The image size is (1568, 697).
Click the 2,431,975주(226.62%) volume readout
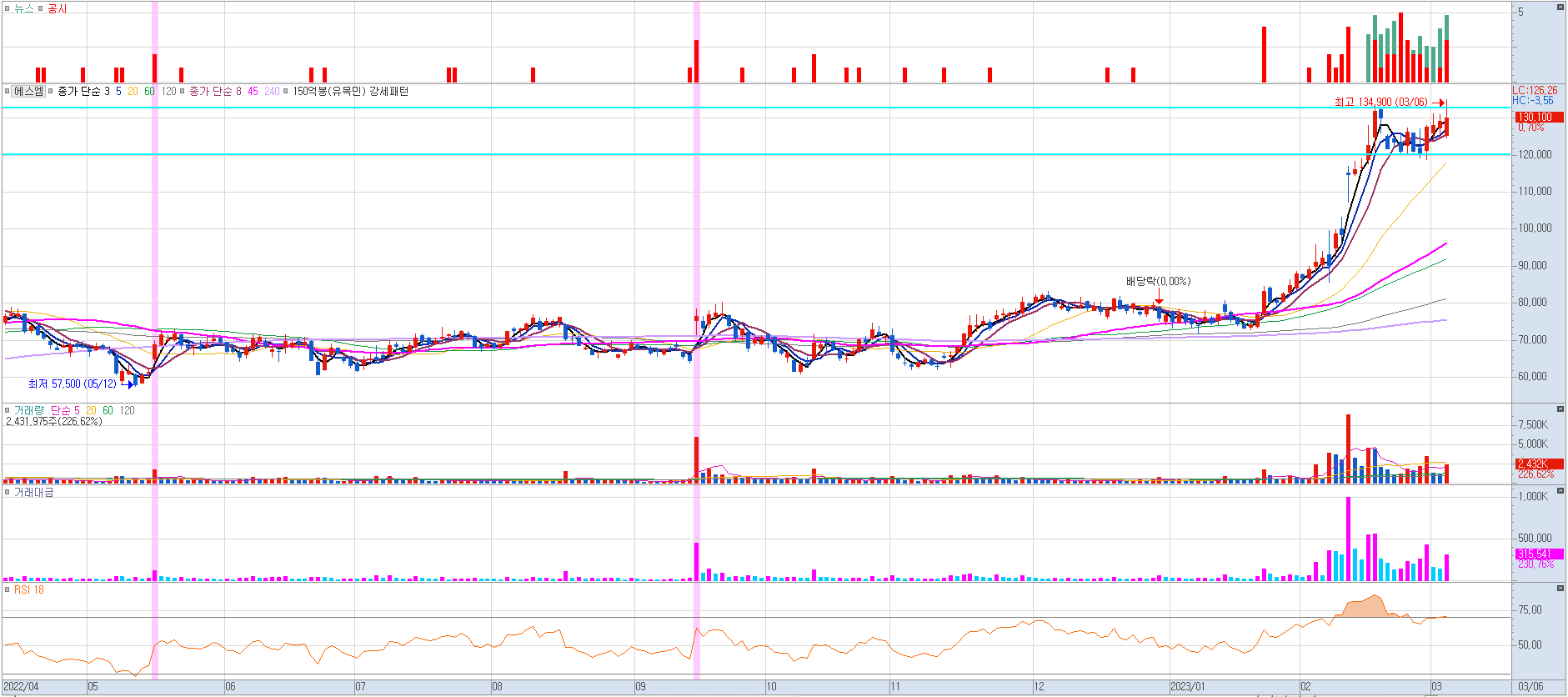pyautogui.click(x=54, y=422)
